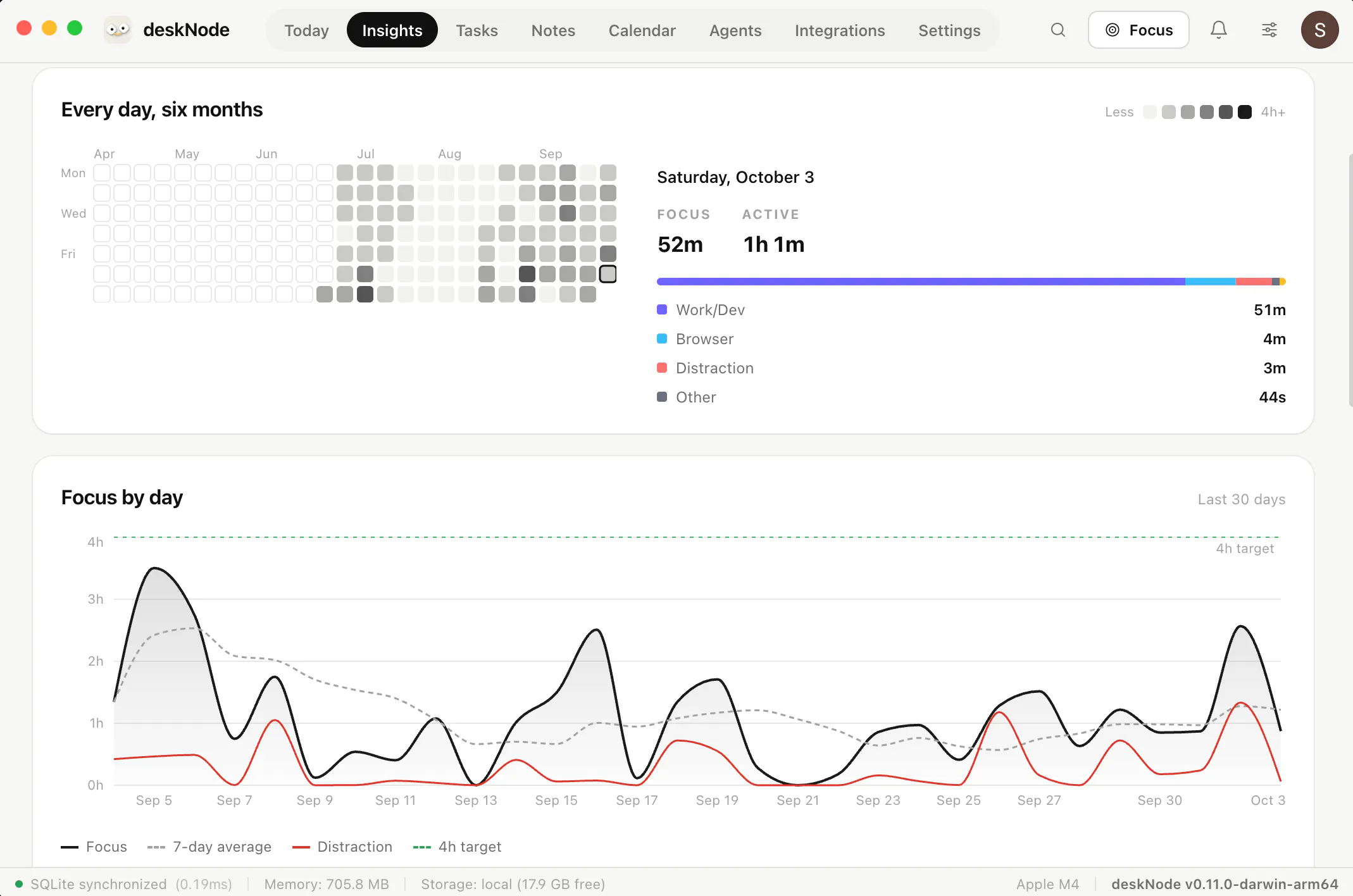Image resolution: width=1353 pixels, height=896 pixels.
Task: Toggle 7-day average series in legend
Action: 209,847
